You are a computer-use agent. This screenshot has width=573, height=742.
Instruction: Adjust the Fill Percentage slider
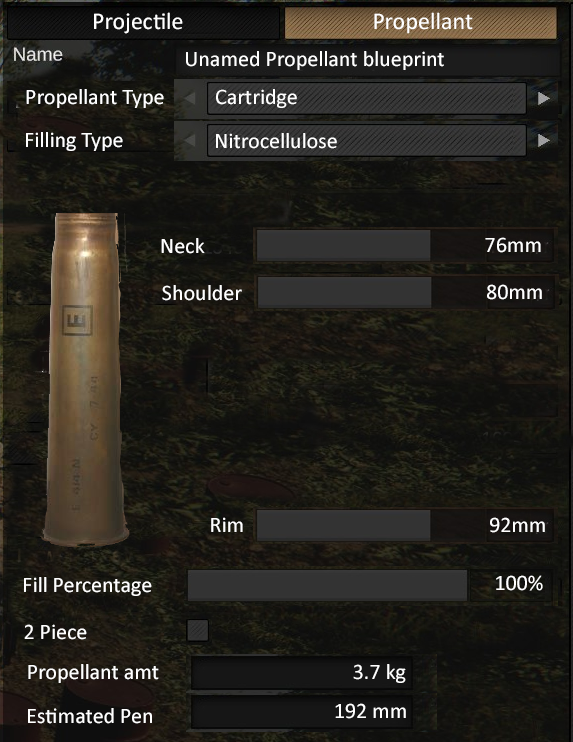click(369, 585)
